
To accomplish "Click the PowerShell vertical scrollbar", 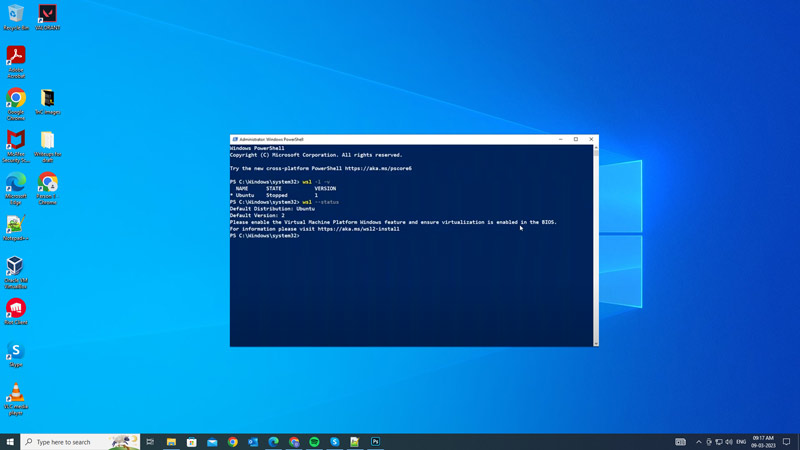I will (x=596, y=245).
